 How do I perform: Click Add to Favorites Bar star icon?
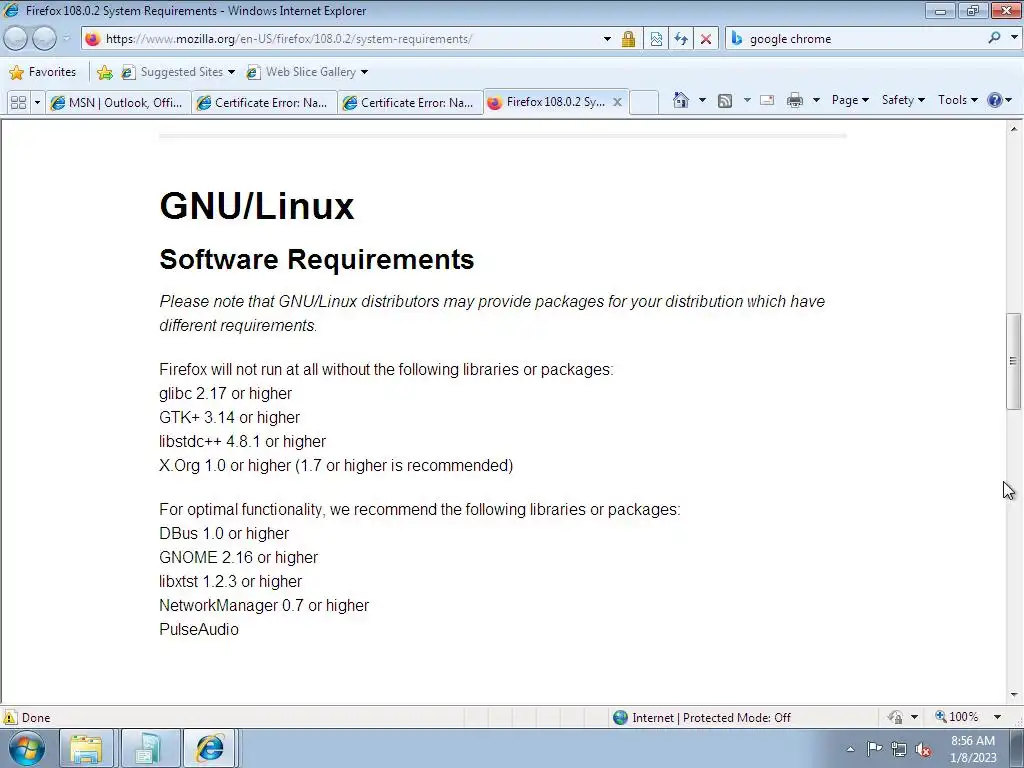(x=104, y=72)
